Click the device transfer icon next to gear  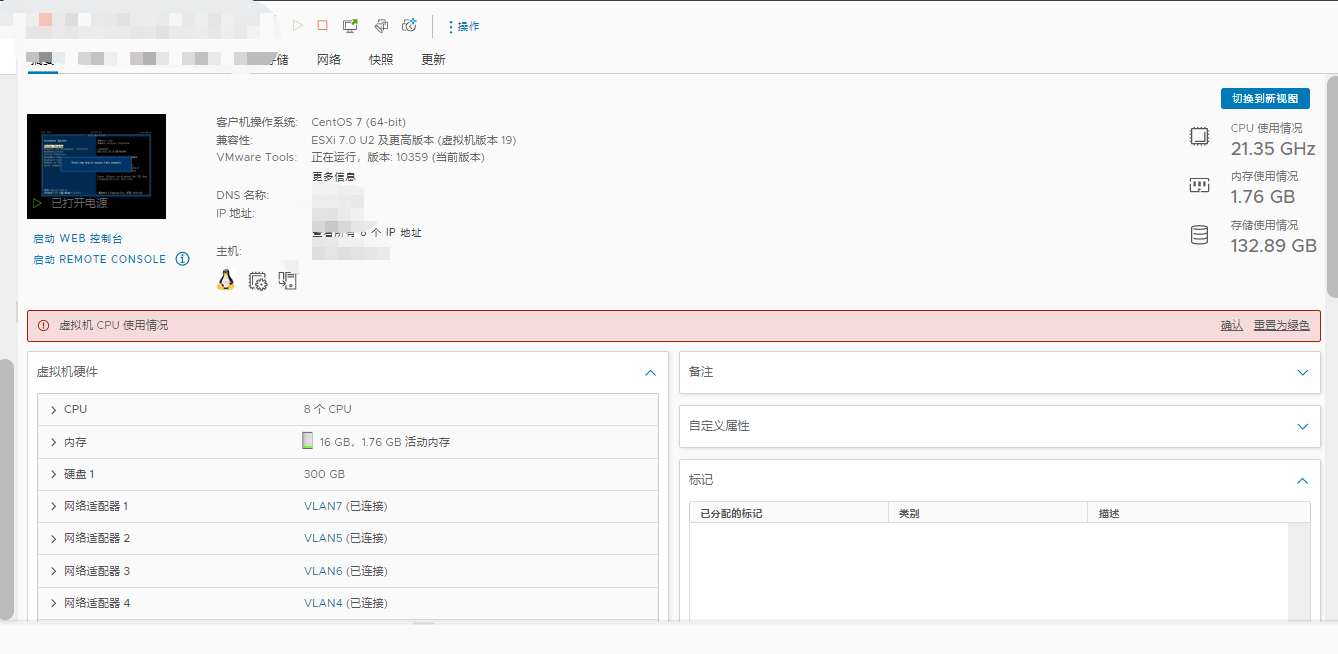(288, 281)
